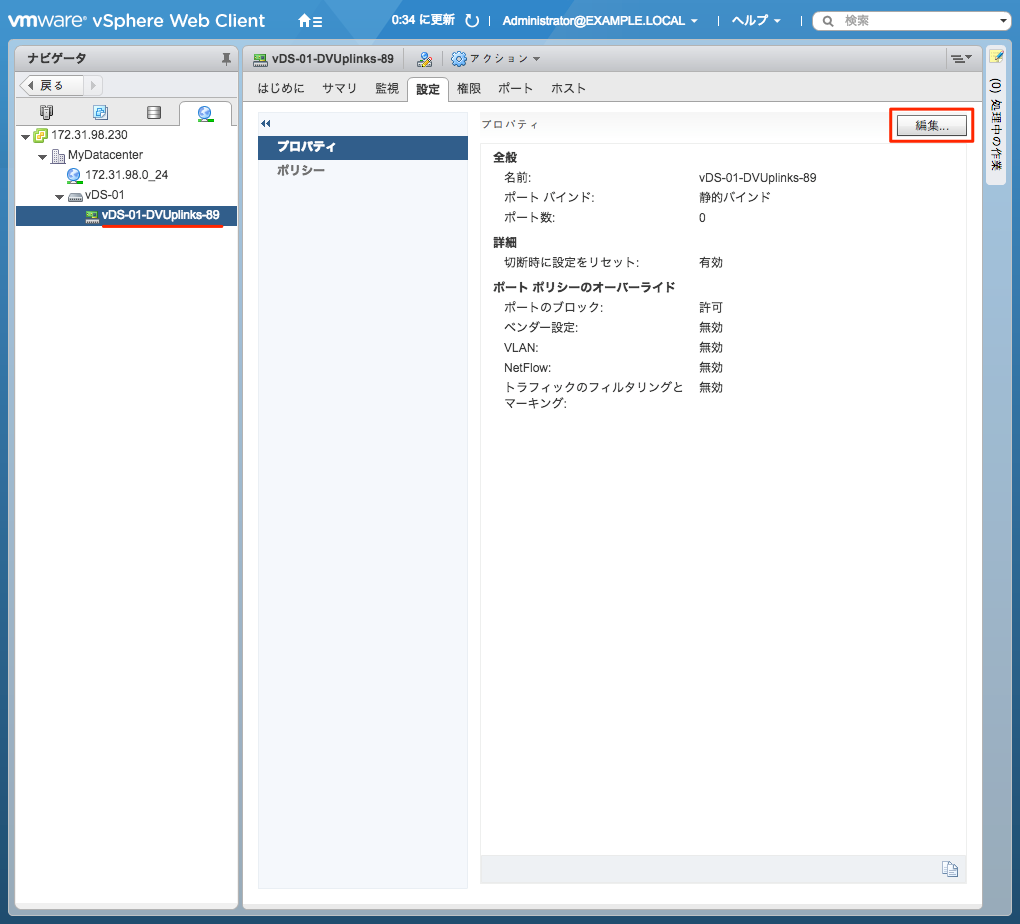Open the Administrator@EXAMPLE.LOCAL user dropdown
The image size is (1020, 924).
pos(600,21)
